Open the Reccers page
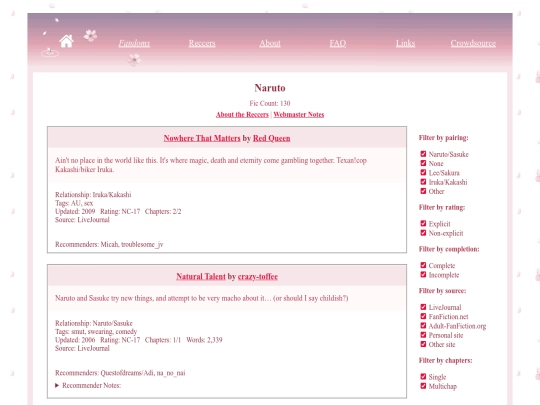 tap(202, 43)
